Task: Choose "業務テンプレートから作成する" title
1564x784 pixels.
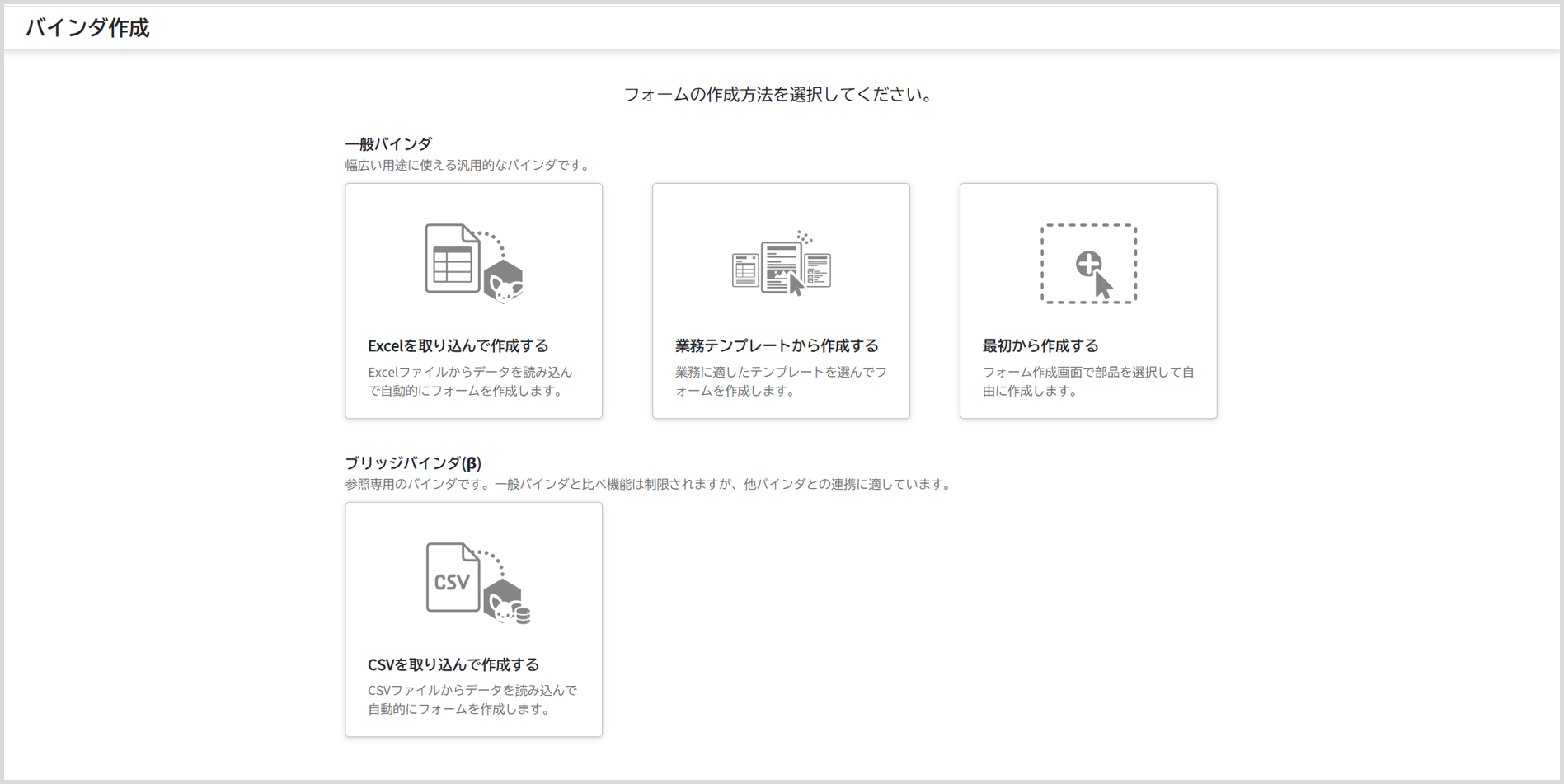Action: coord(776,345)
